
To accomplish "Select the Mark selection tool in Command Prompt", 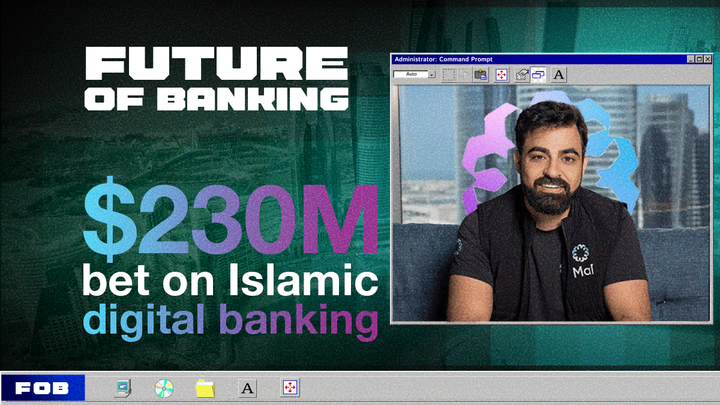I will pyautogui.click(x=448, y=74).
